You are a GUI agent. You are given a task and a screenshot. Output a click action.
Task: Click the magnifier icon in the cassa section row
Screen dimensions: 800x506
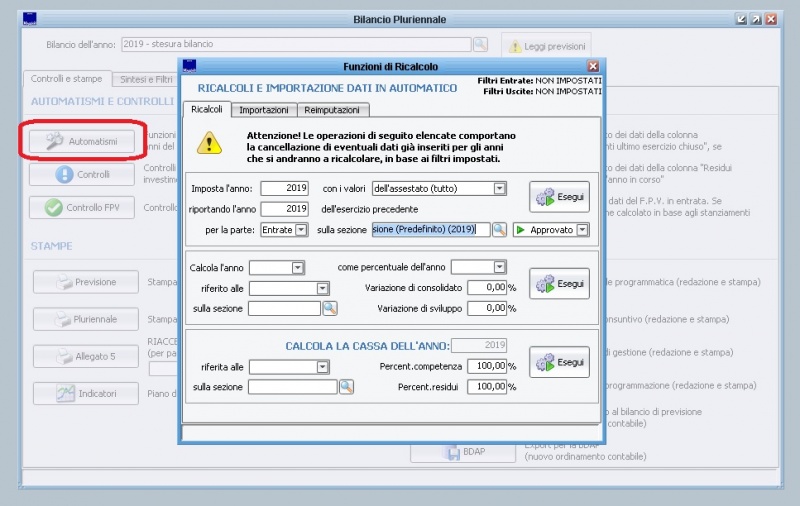[x=346, y=387]
